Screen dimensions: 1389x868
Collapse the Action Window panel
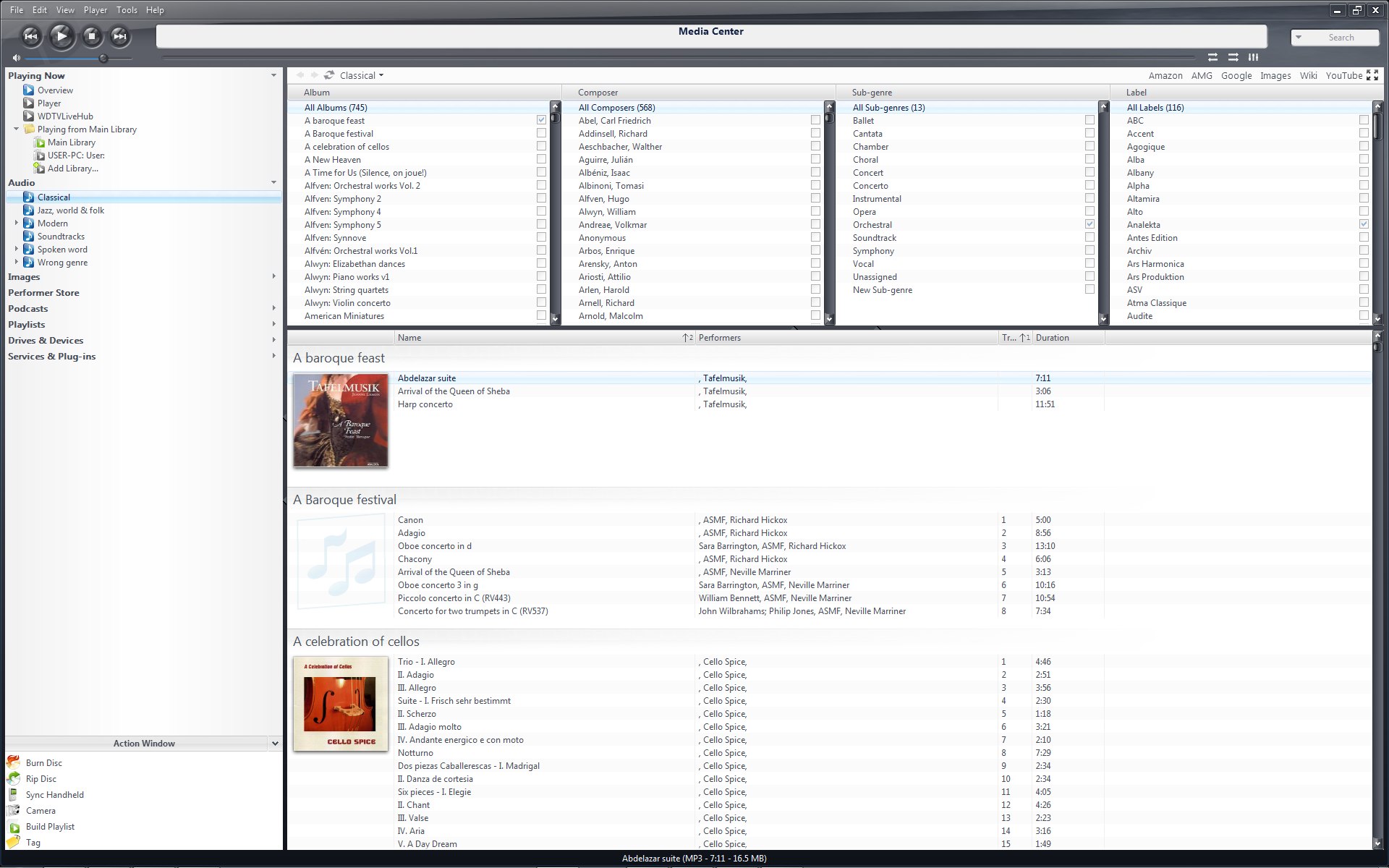click(x=275, y=744)
